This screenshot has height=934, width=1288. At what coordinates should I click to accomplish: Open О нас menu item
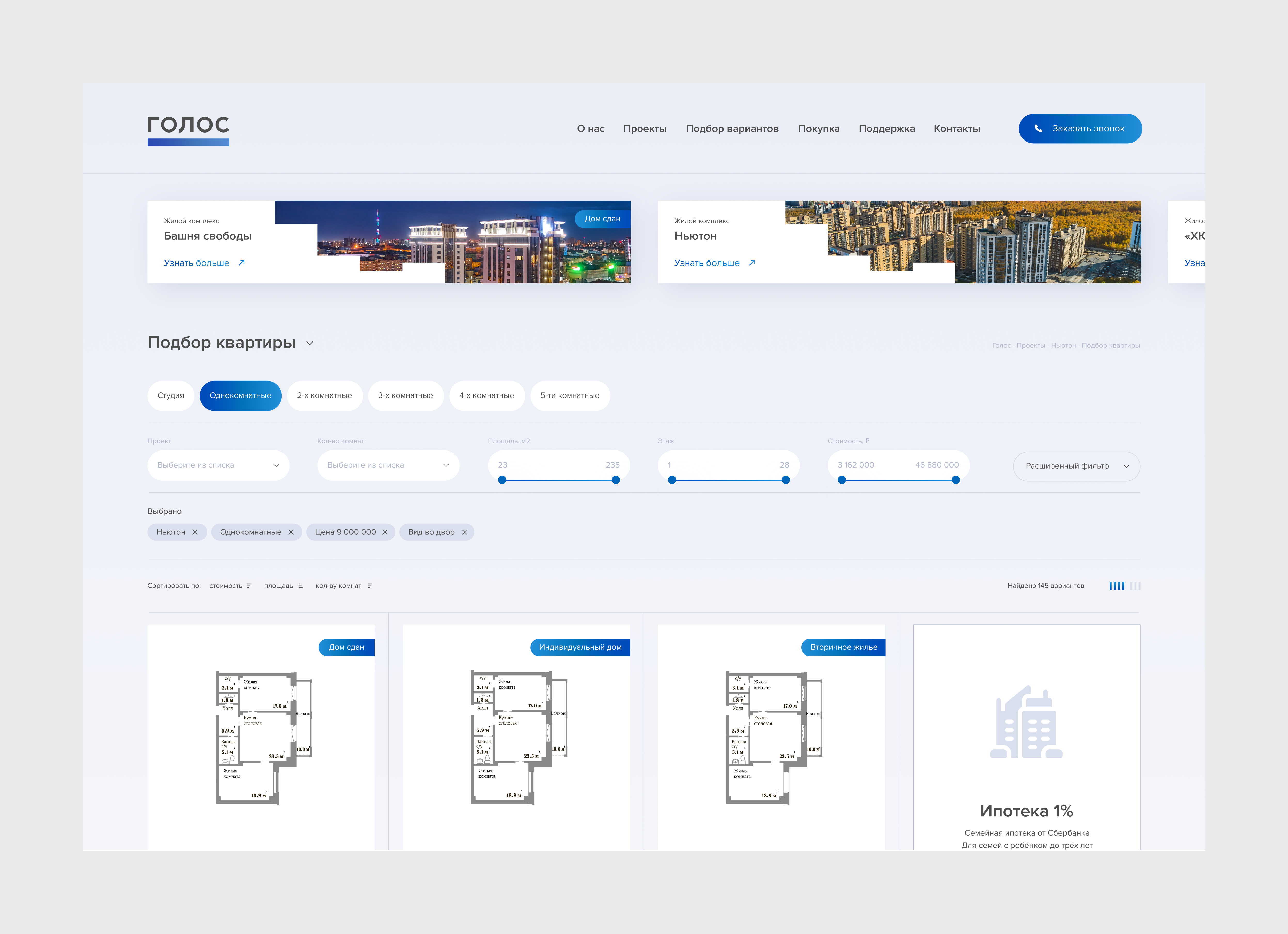(591, 128)
